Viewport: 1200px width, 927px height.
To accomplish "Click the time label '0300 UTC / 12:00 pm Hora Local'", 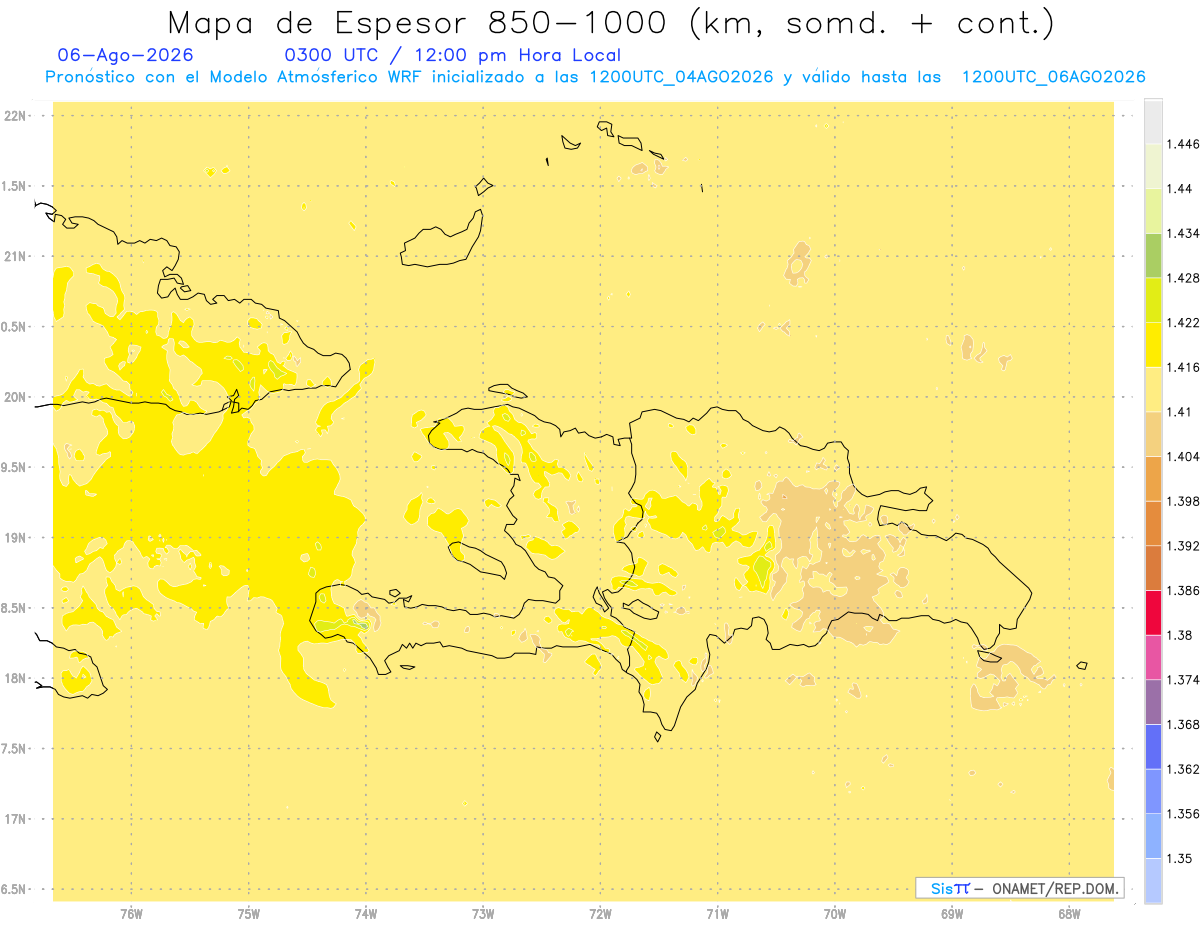I will (x=453, y=55).
